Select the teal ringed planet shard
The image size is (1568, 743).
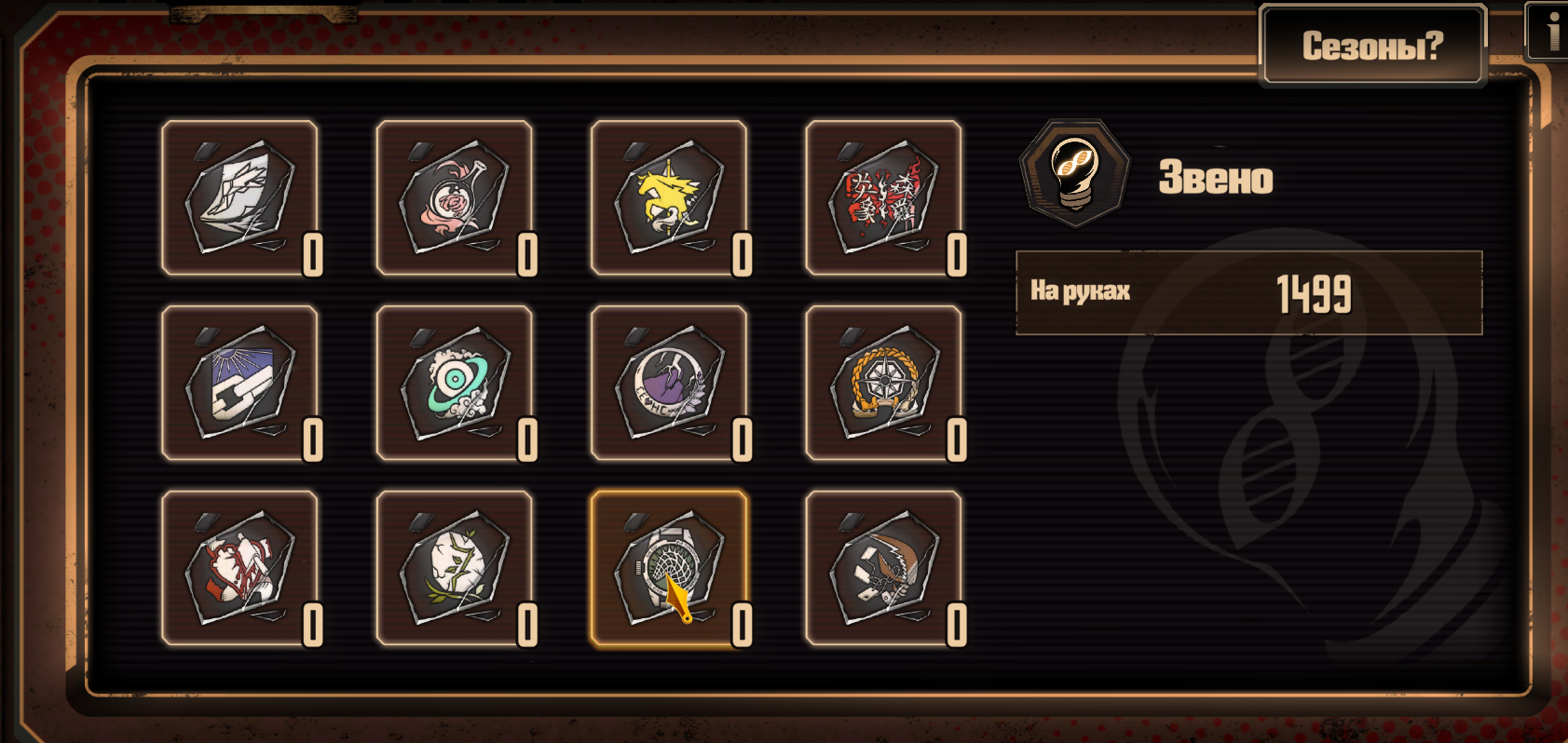(455, 383)
